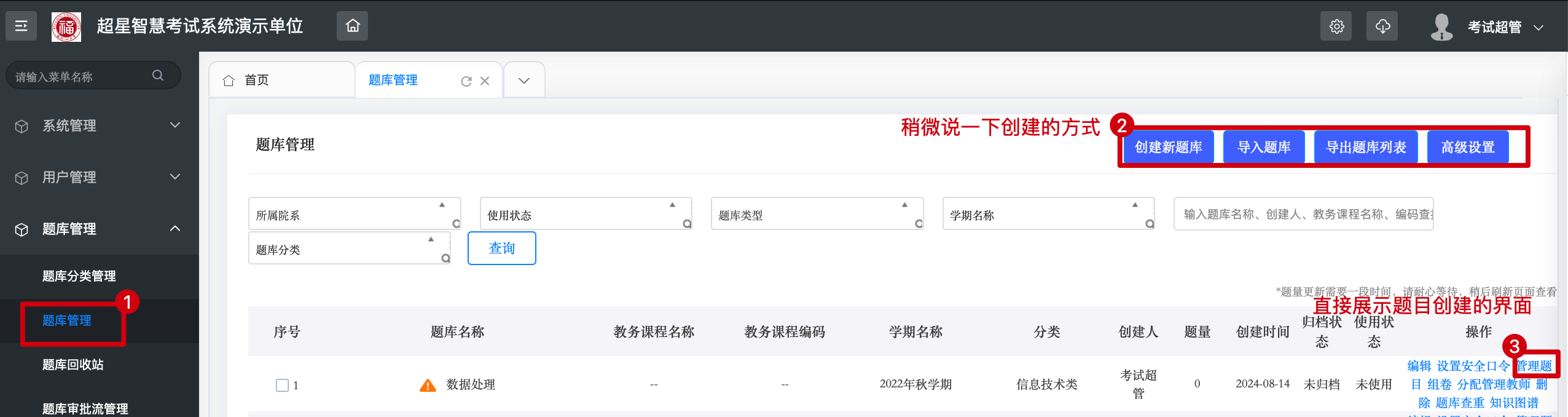
Task: Open the tab list chevron dropdown
Action: coord(524,81)
